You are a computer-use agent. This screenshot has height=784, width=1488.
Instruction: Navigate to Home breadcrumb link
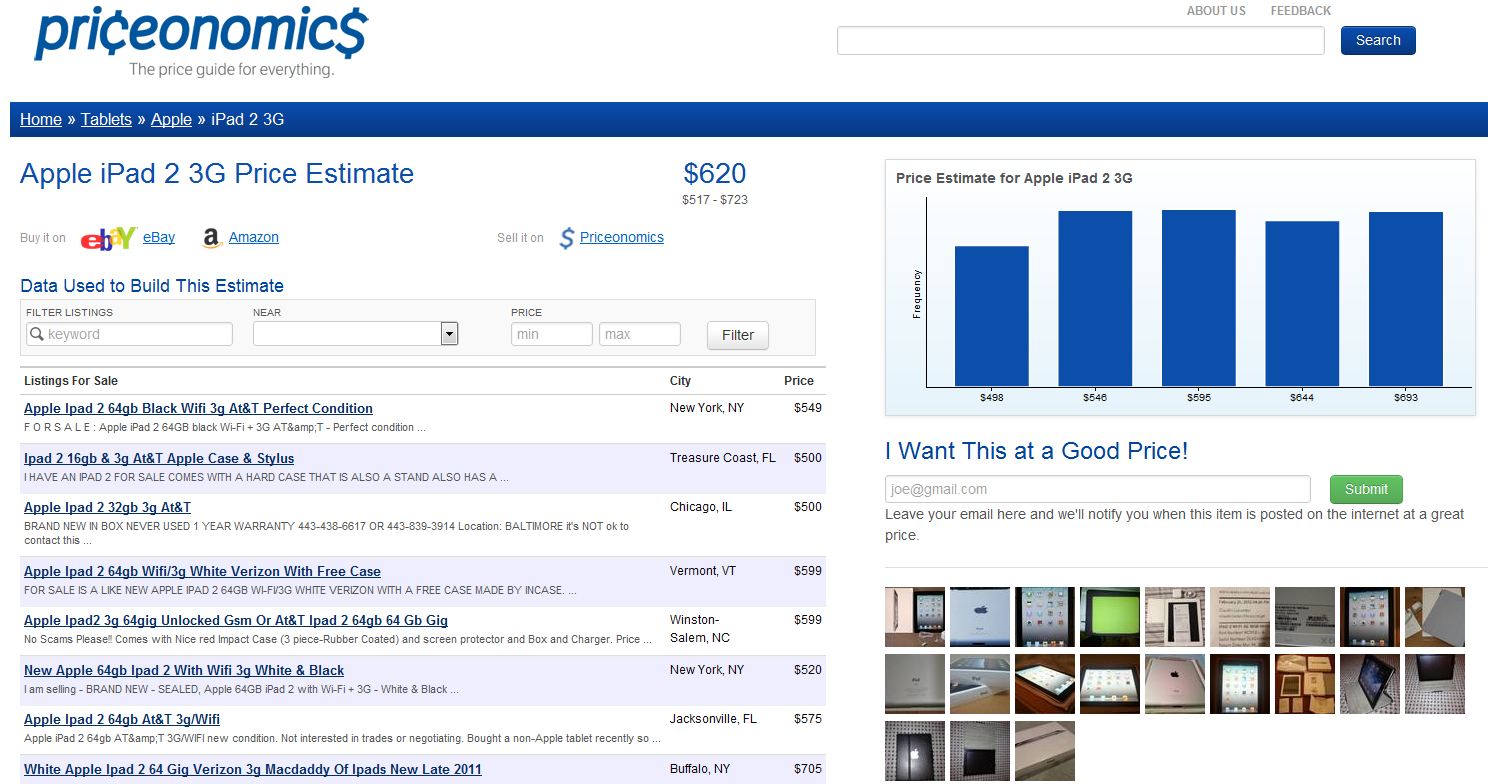41,119
